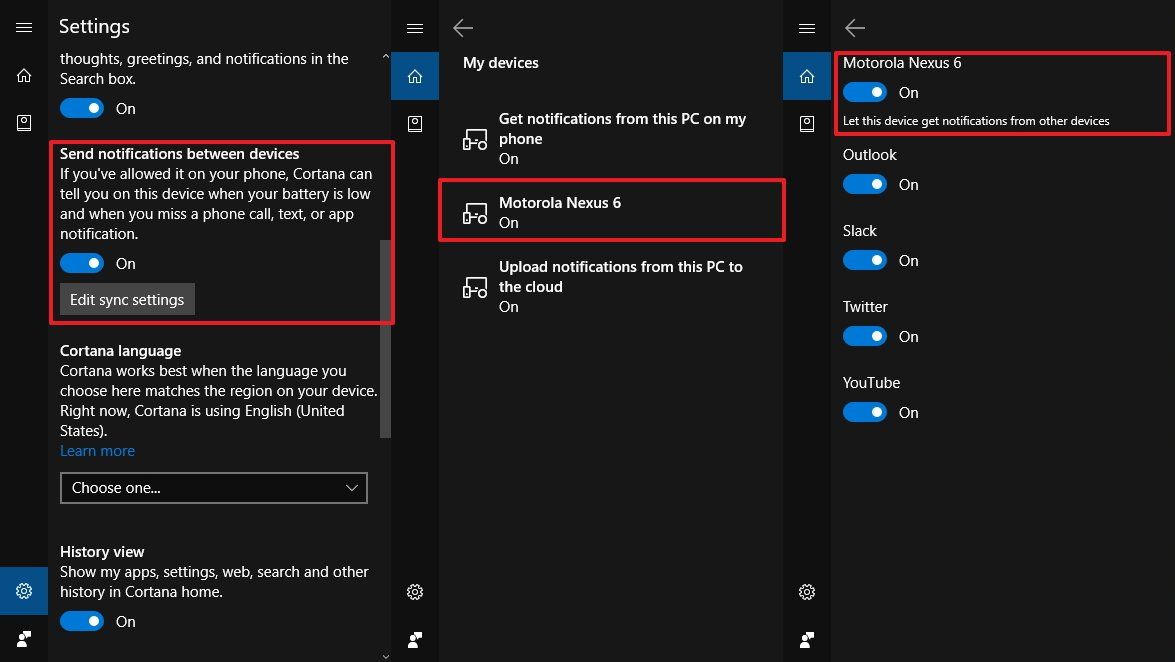Viewport: 1175px width, 662px height.
Task: Toggle the History view switch
Action: click(82, 622)
